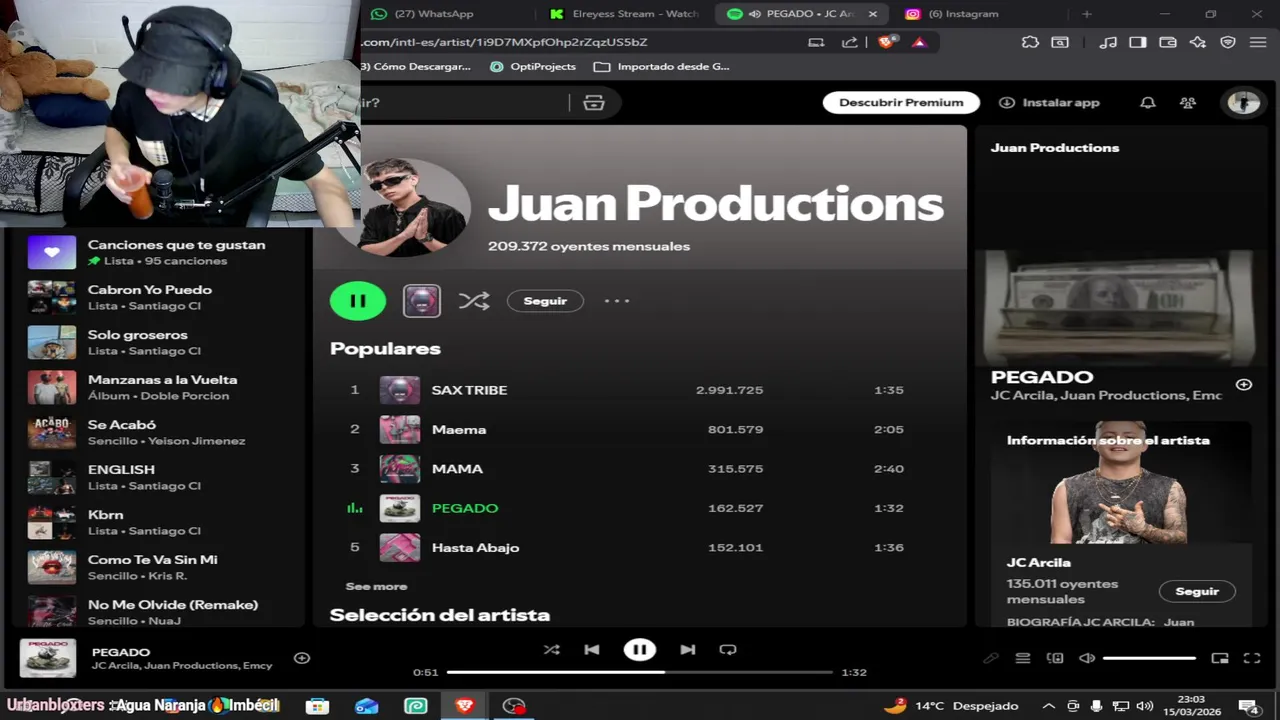Open the miniplayer icon
Screen dimensions: 1280x720
[1220, 658]
